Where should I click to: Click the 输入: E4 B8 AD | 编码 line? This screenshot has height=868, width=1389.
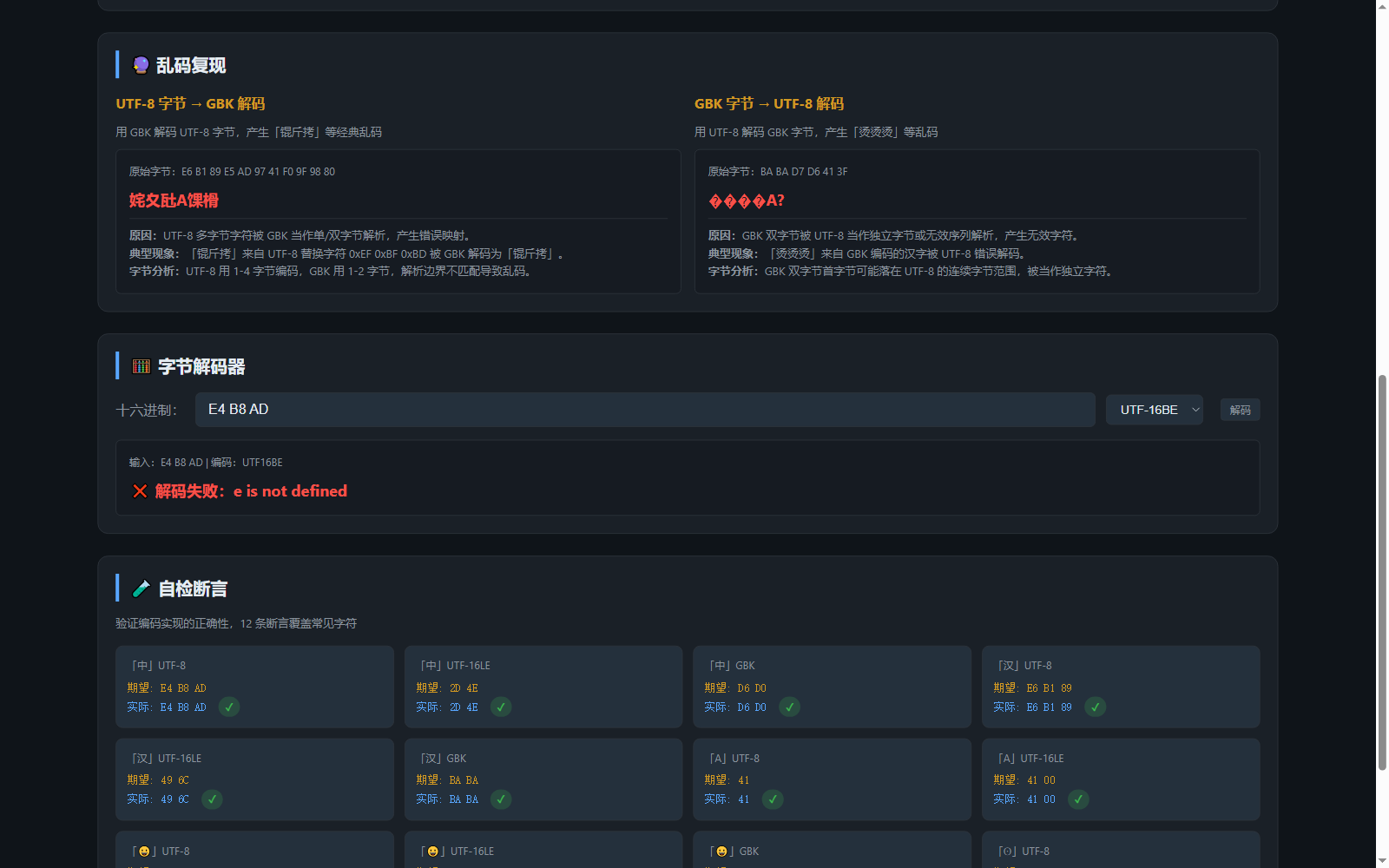pos(206,463)
